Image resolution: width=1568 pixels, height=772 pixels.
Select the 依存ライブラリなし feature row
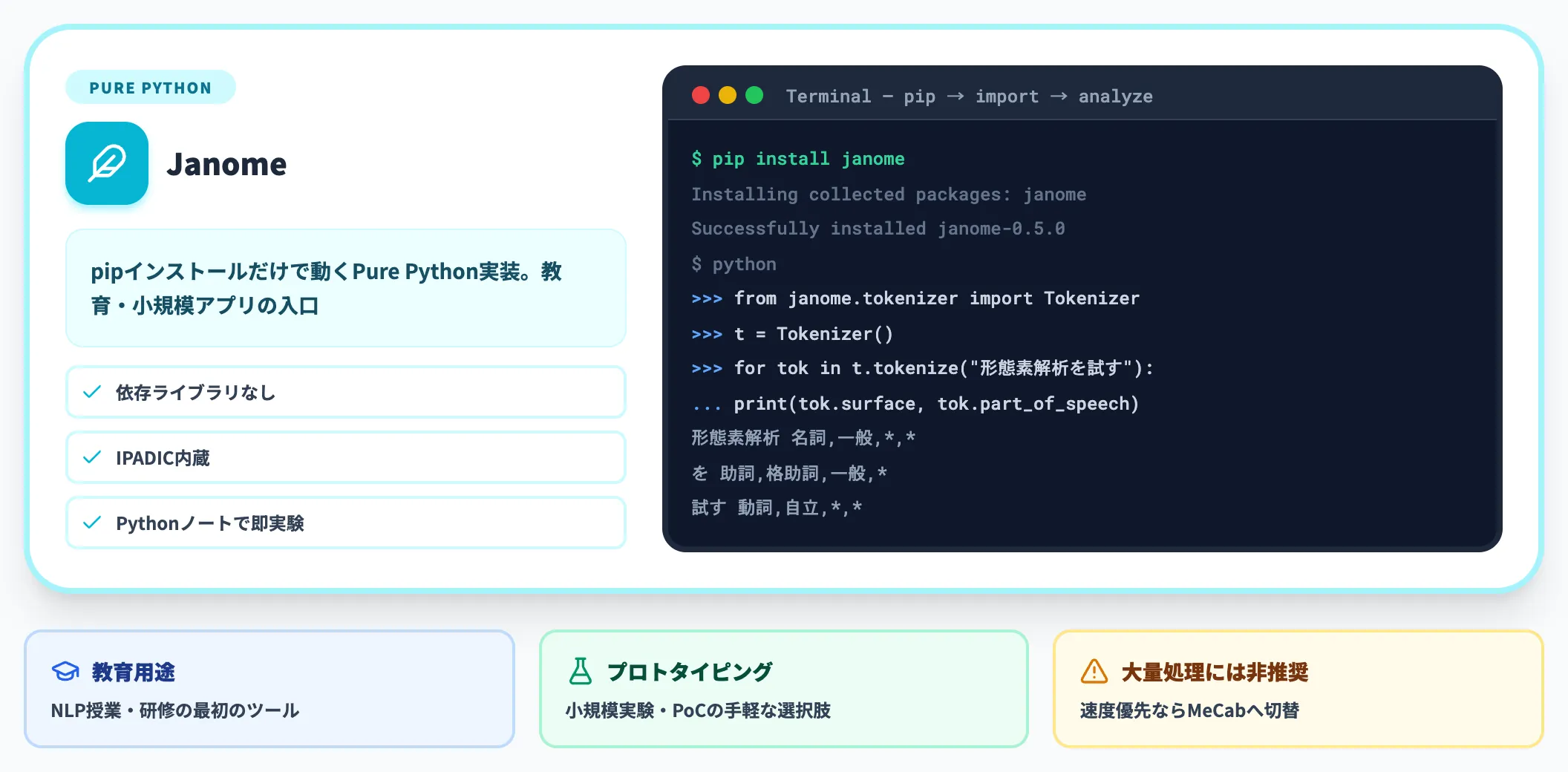tap(346, 392)
